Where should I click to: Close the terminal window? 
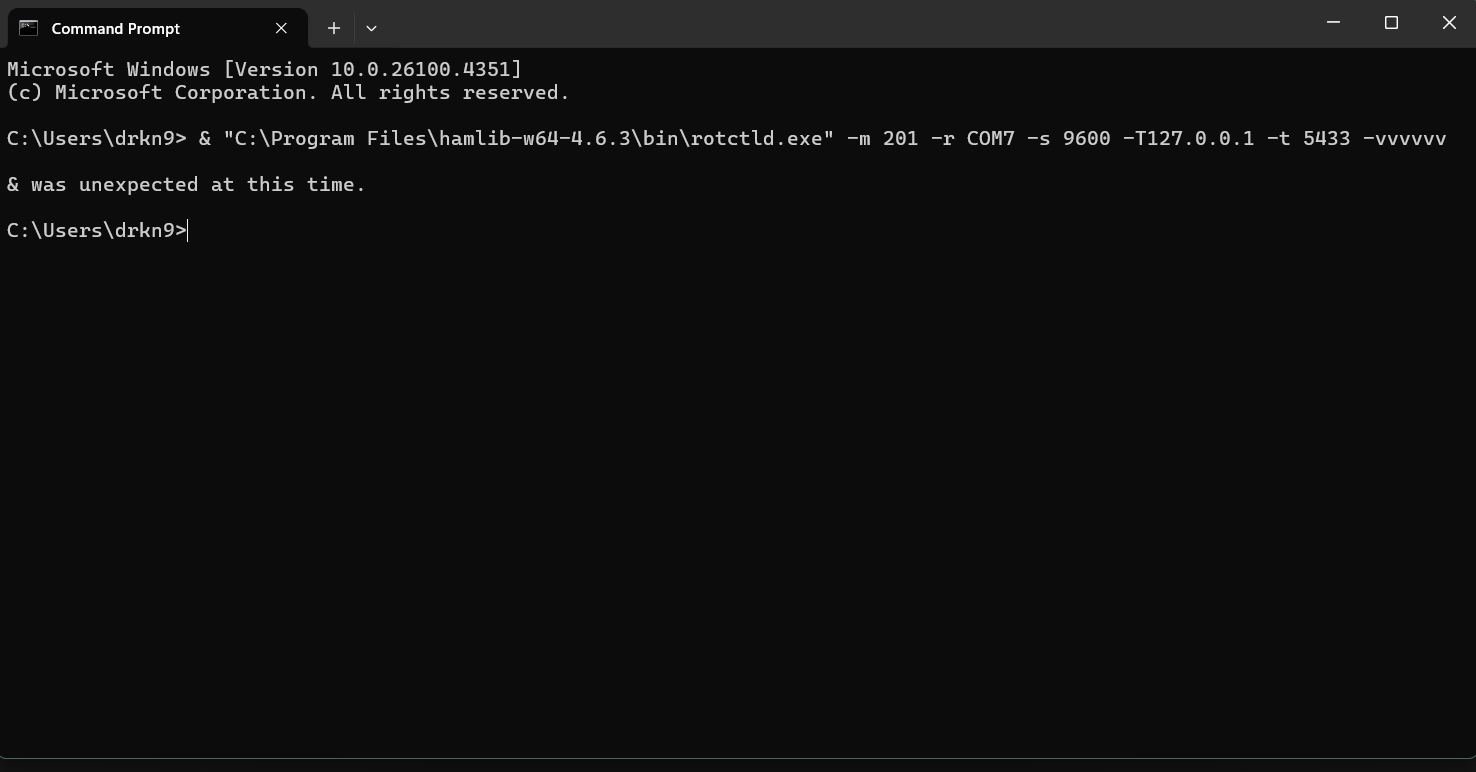coord(1449,22)
